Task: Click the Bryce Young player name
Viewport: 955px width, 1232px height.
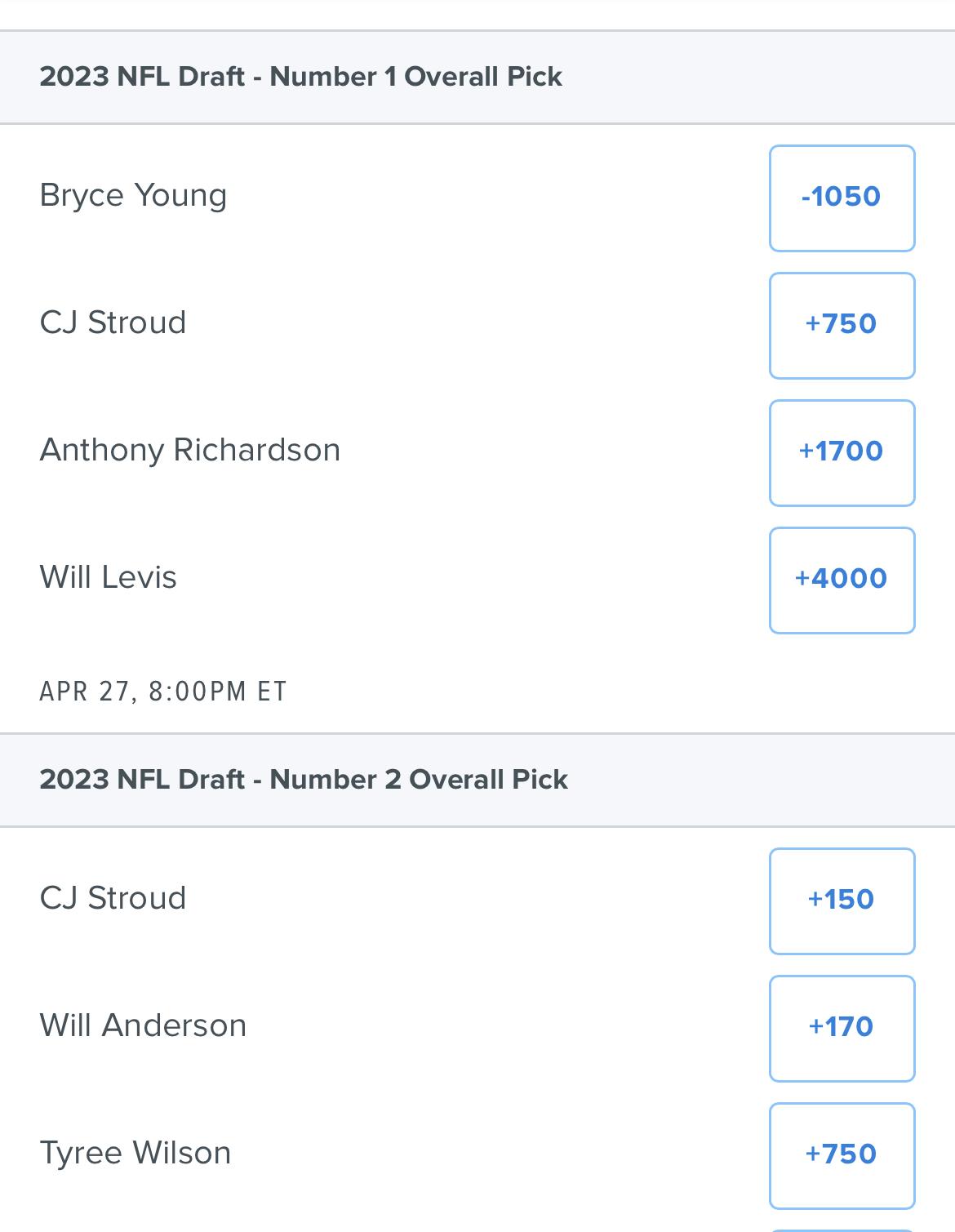Action: pyautogui.click(x=133, y=196)
